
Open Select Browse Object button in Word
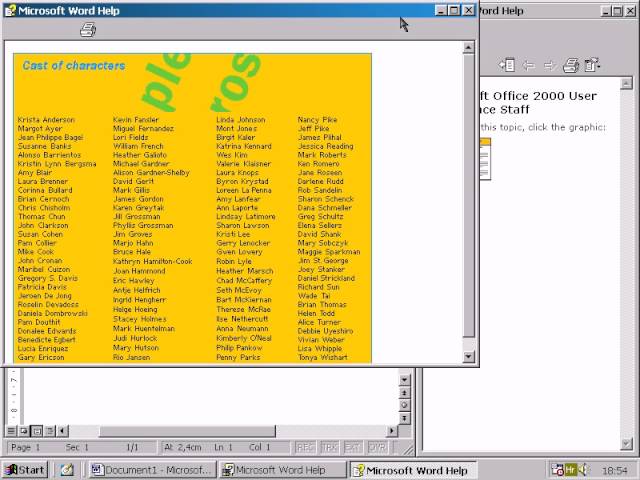pyautogui.click(x=404, y=405)
